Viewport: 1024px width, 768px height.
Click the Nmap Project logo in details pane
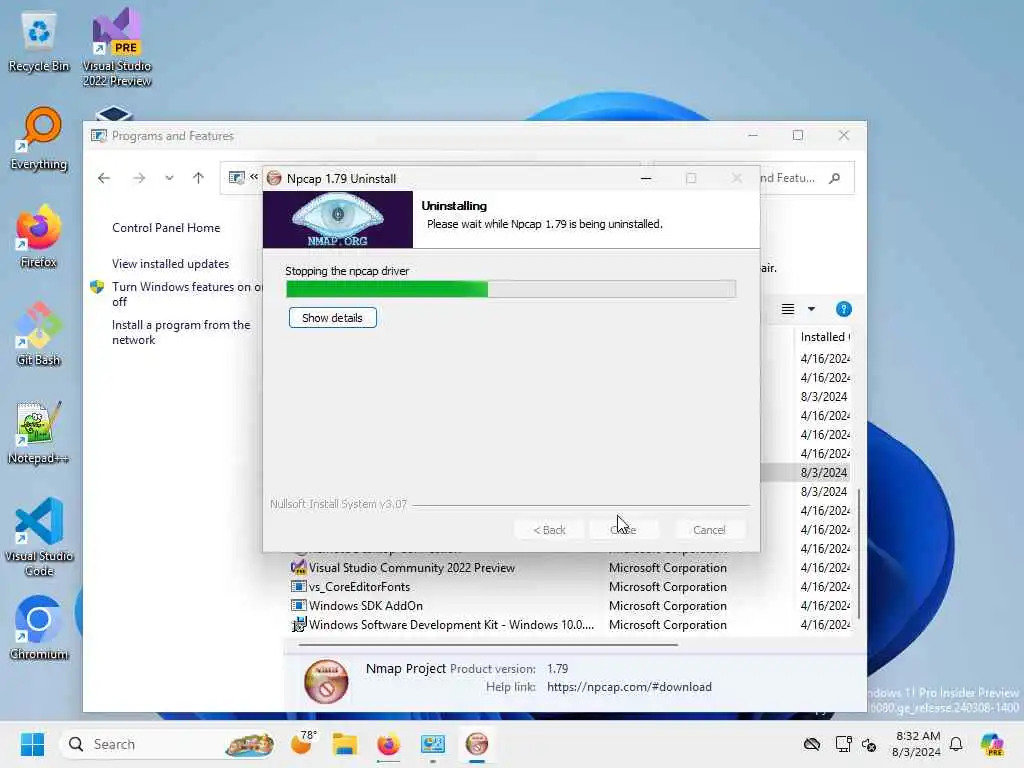tap(325, 681)
